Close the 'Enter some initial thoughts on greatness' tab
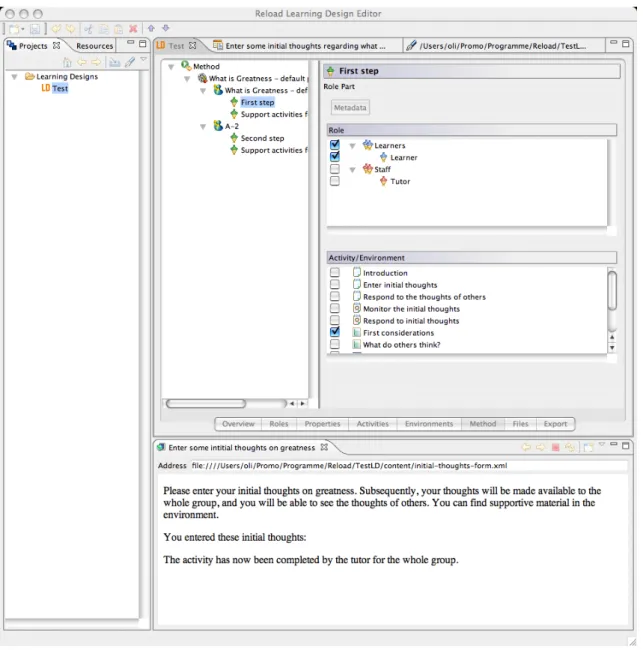 point(324,447)
